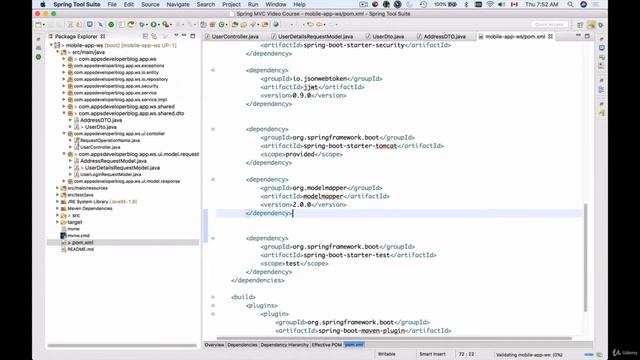The width and height of the screenshot is (640, 360).
Task: Collapse the mobile-app-ws project node
Action: pos(51,45)
